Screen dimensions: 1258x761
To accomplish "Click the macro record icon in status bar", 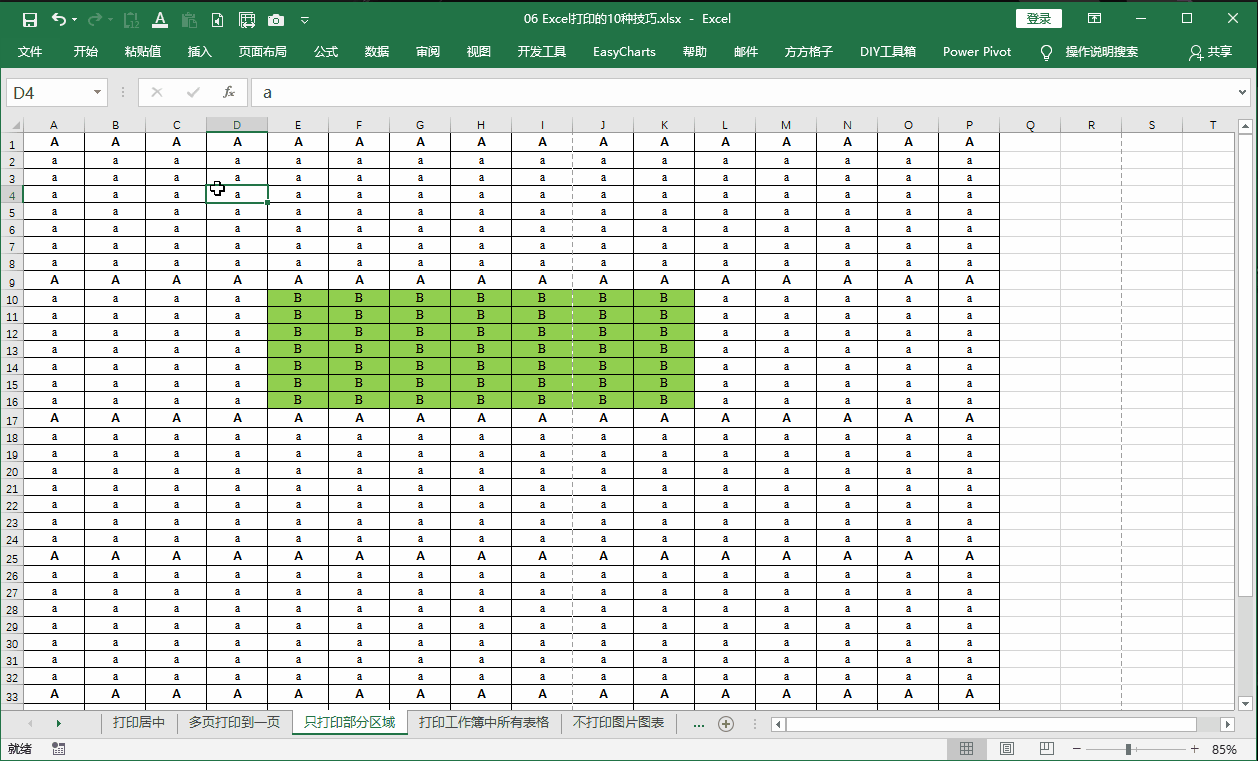I will click(58, 749).
